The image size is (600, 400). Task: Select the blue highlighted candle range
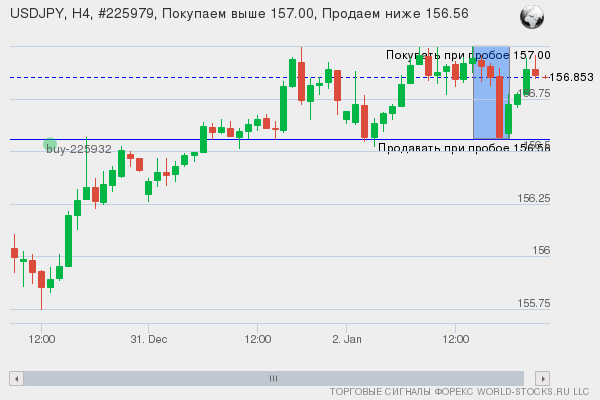[492, 93]
